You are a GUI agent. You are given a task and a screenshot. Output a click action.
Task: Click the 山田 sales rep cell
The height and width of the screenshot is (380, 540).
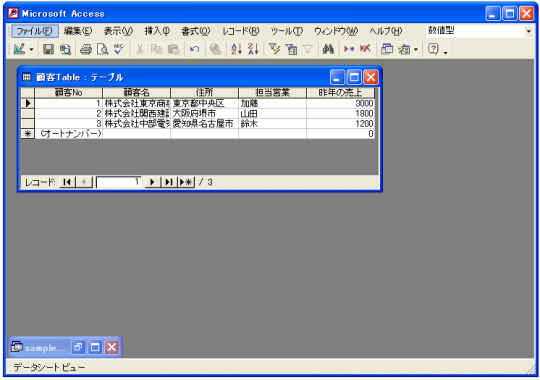point(272,113)
